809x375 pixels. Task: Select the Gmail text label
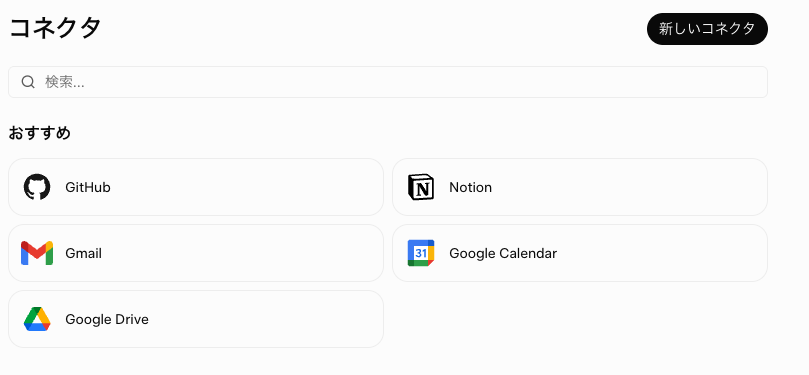pyautogui.click(x=84, y=253)
